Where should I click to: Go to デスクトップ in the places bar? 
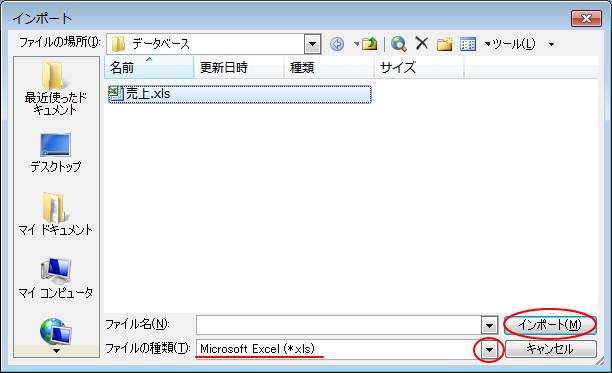pos(55,153)
